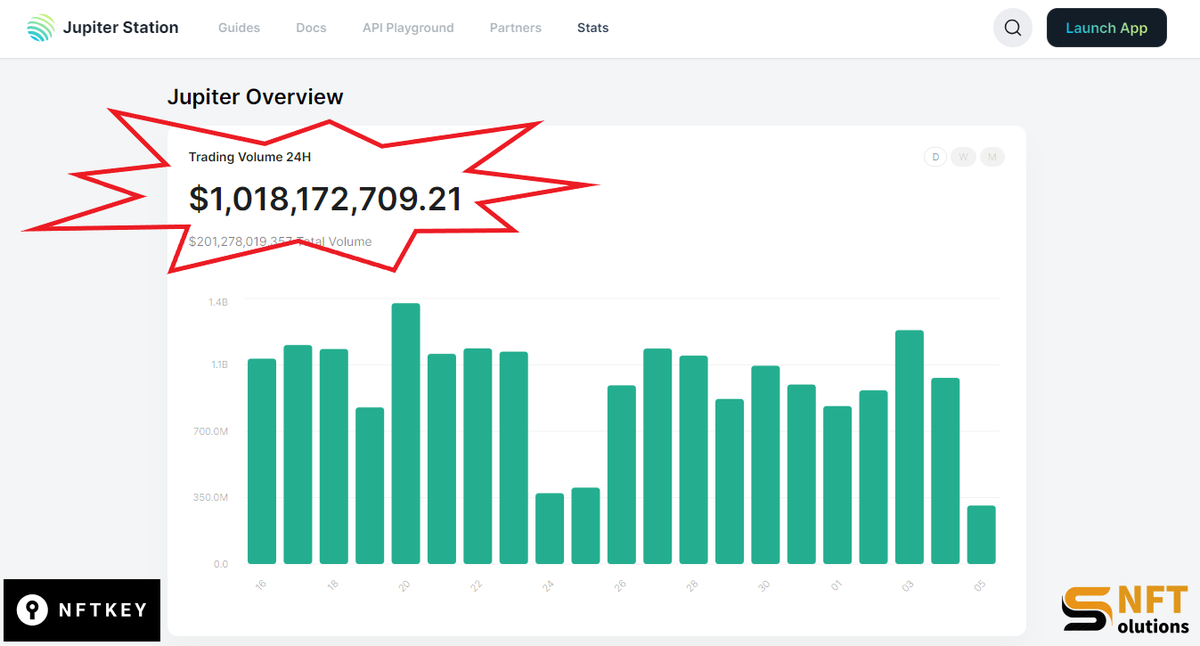The height and width of the screenshot is (646, 1200).
Task: Open the Guides nav item
Action: point(239,28)
